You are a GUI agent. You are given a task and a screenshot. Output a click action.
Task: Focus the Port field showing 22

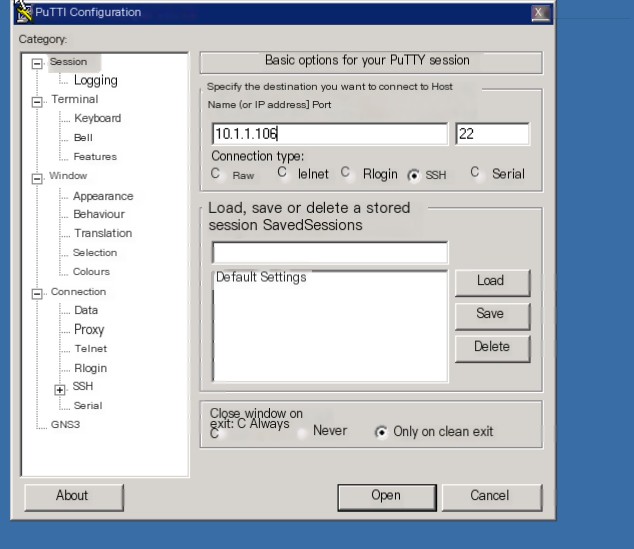point(492,134)
